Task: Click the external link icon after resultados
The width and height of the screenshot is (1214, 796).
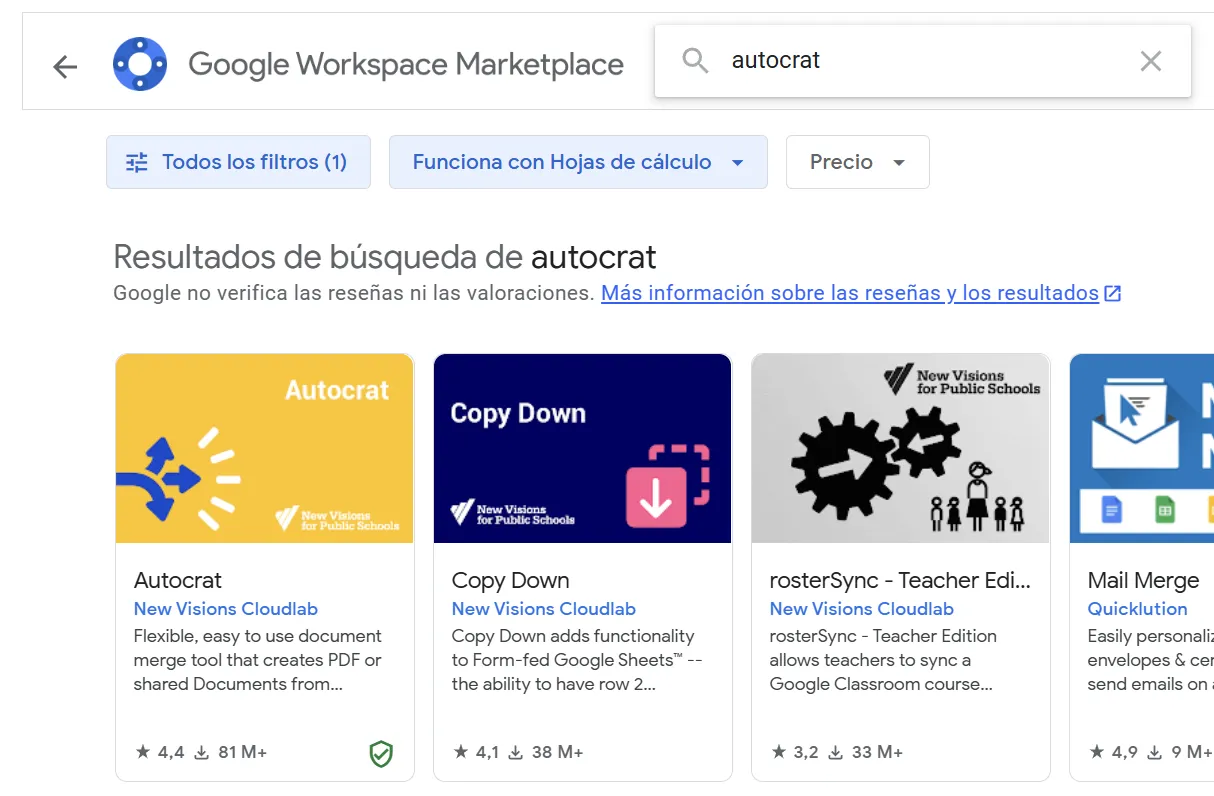Action: coord(1112,294)
